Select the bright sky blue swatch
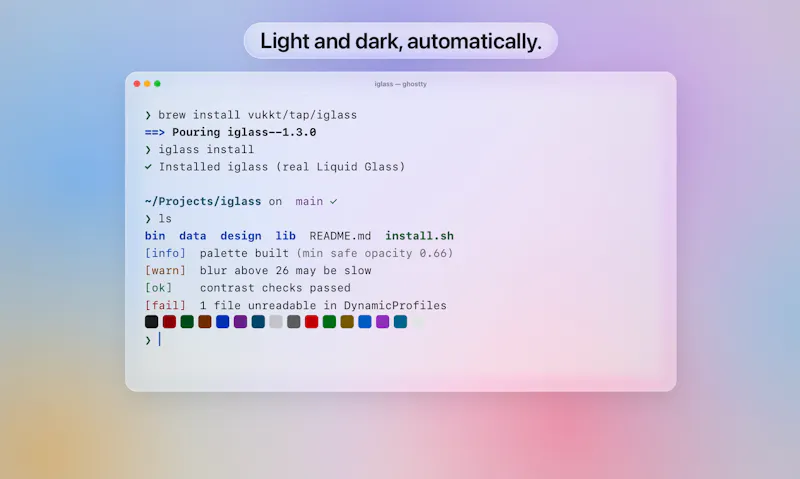The image size is (800, 479). tap(365, 322)
